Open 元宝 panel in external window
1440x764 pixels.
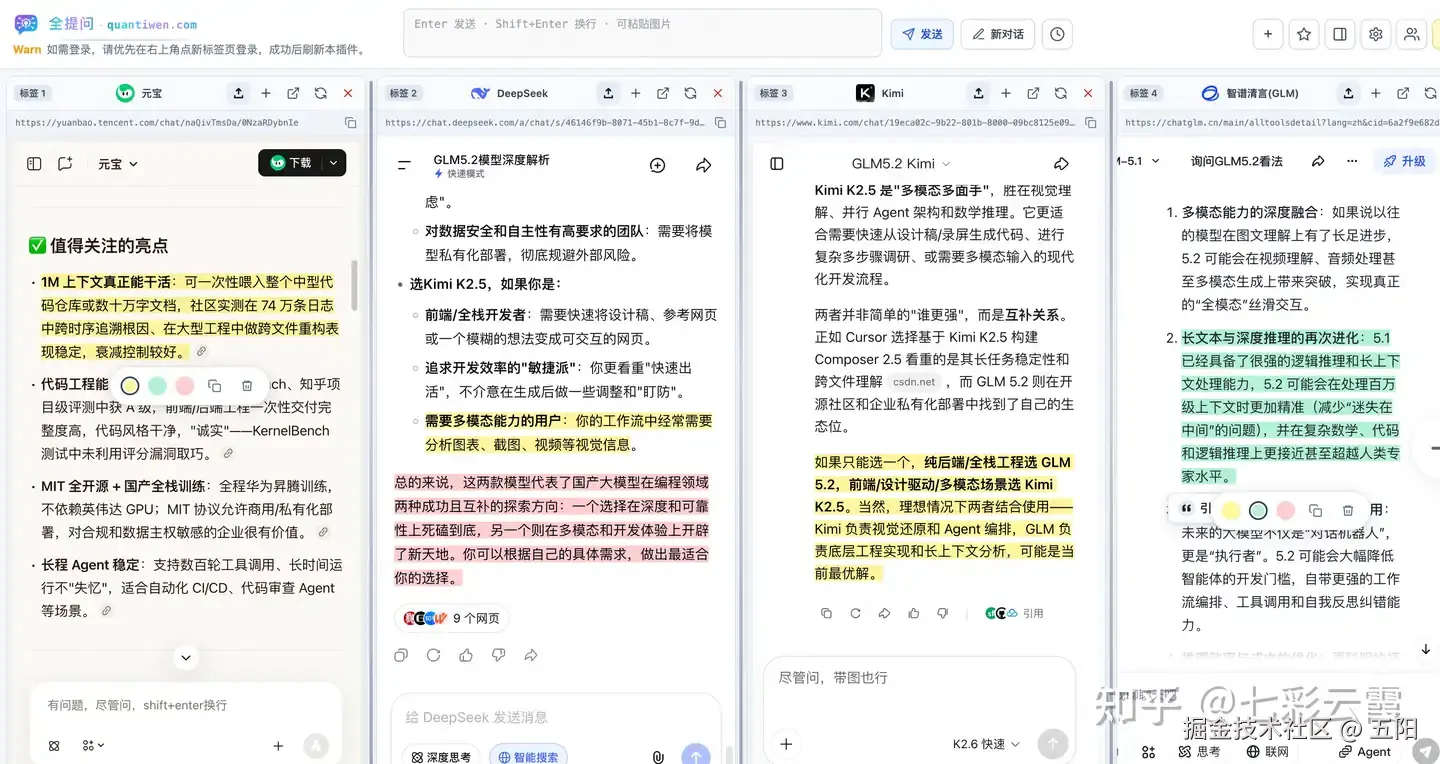click(x=293, y=93)
